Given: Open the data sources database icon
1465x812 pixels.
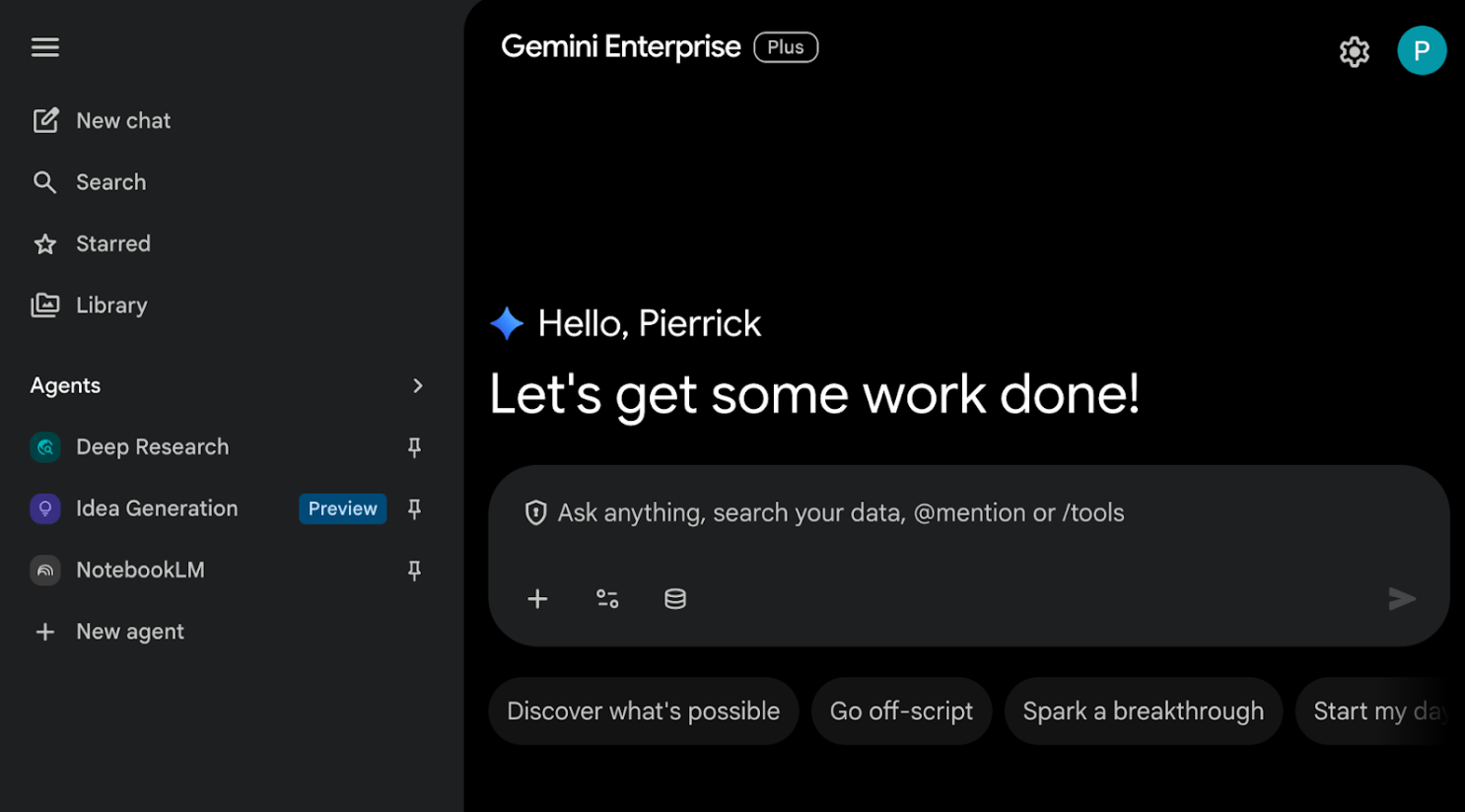Looking at the screenshot, I should point(675,599).
